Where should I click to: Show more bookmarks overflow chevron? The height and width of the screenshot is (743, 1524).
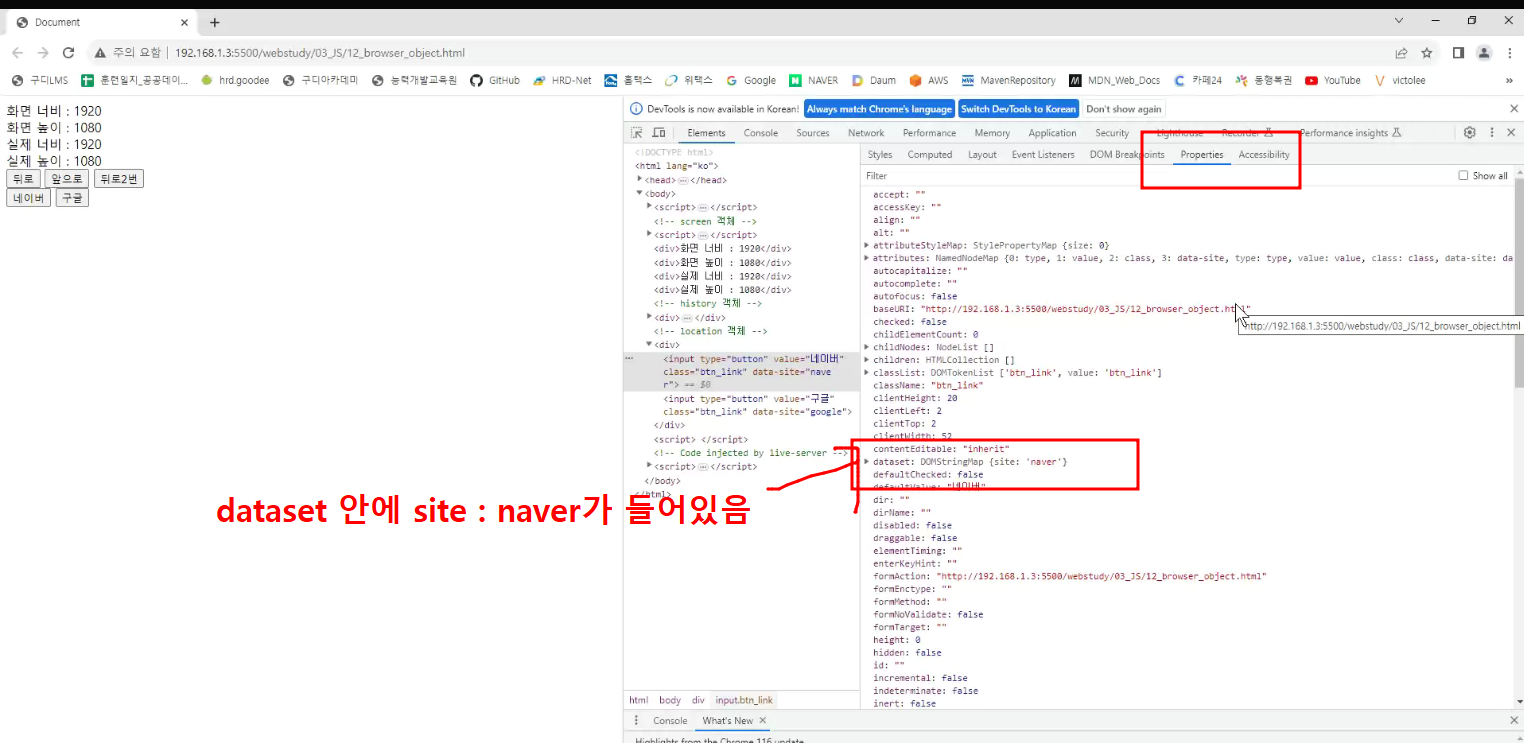pos(1509,80)
